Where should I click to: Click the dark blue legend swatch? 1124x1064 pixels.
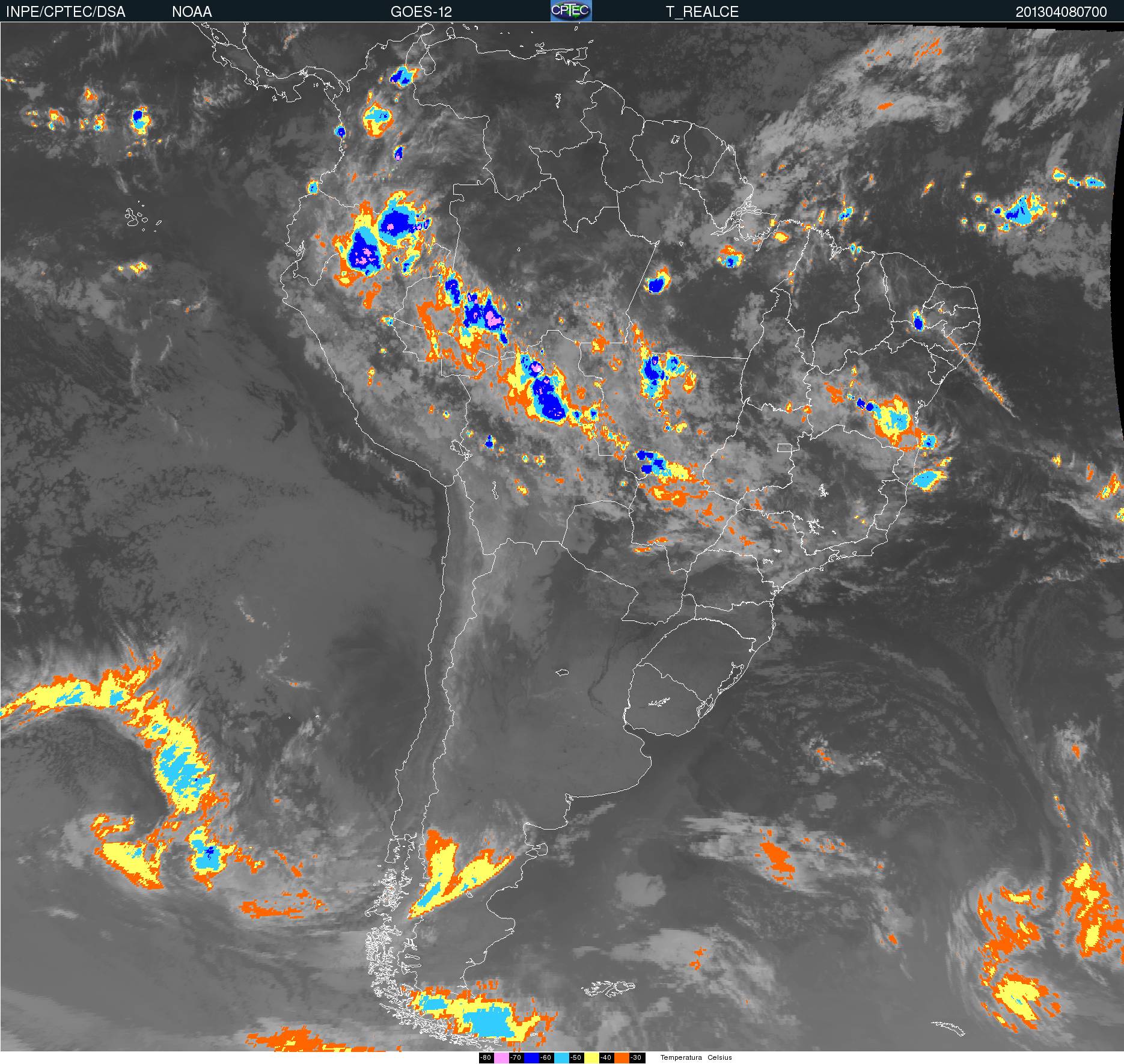point(531,1058)
